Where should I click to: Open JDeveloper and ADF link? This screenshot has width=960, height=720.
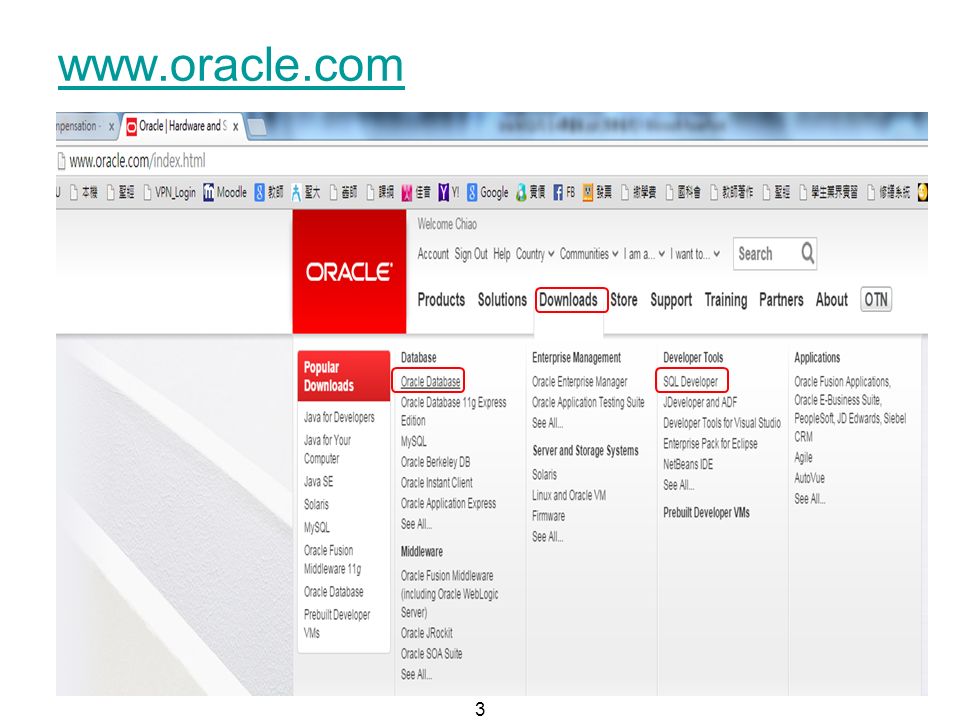point(700,402)
